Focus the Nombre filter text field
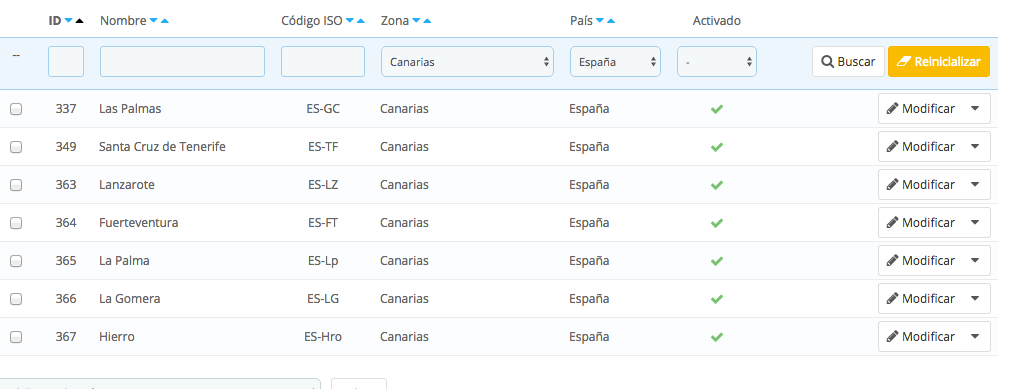The height and width of the screenshot is (389, 1018). (182, 62)
